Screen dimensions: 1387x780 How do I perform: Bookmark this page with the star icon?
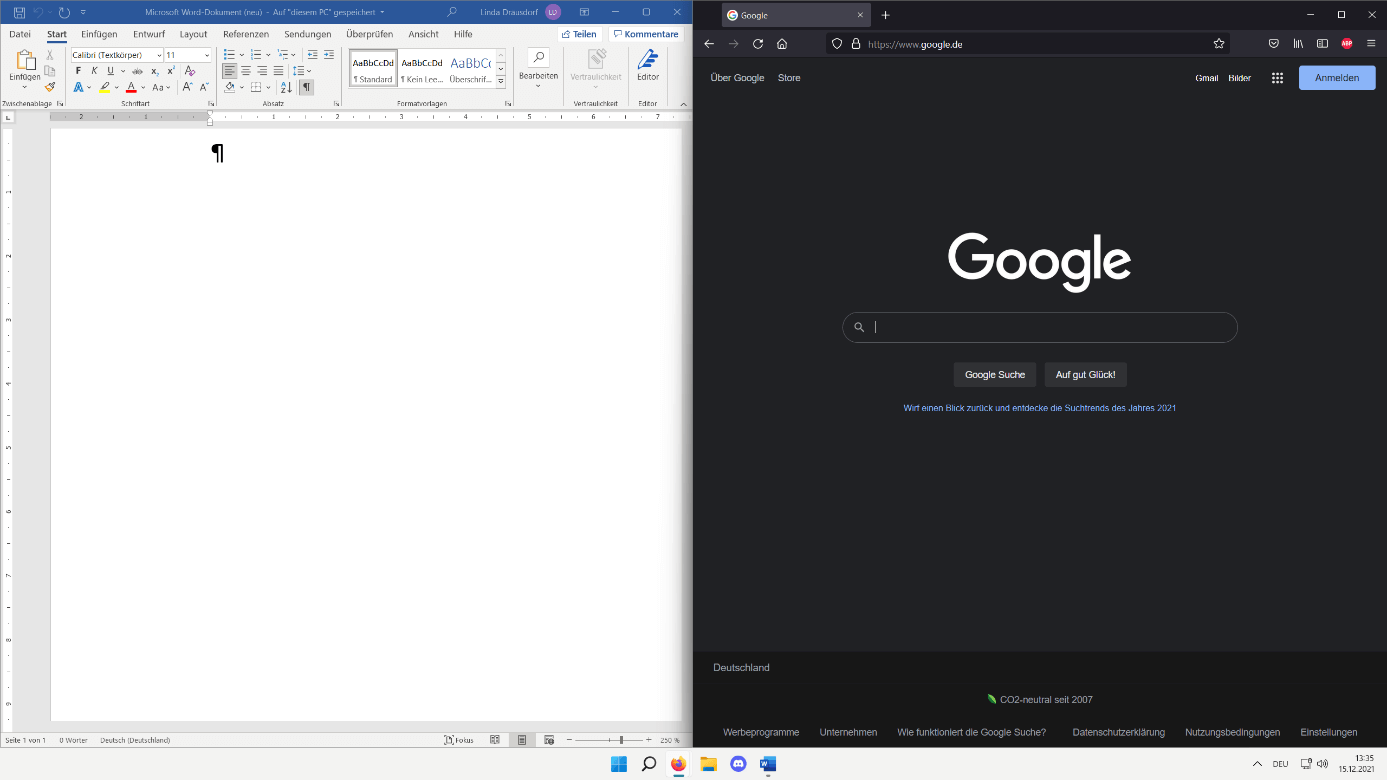1219,44
